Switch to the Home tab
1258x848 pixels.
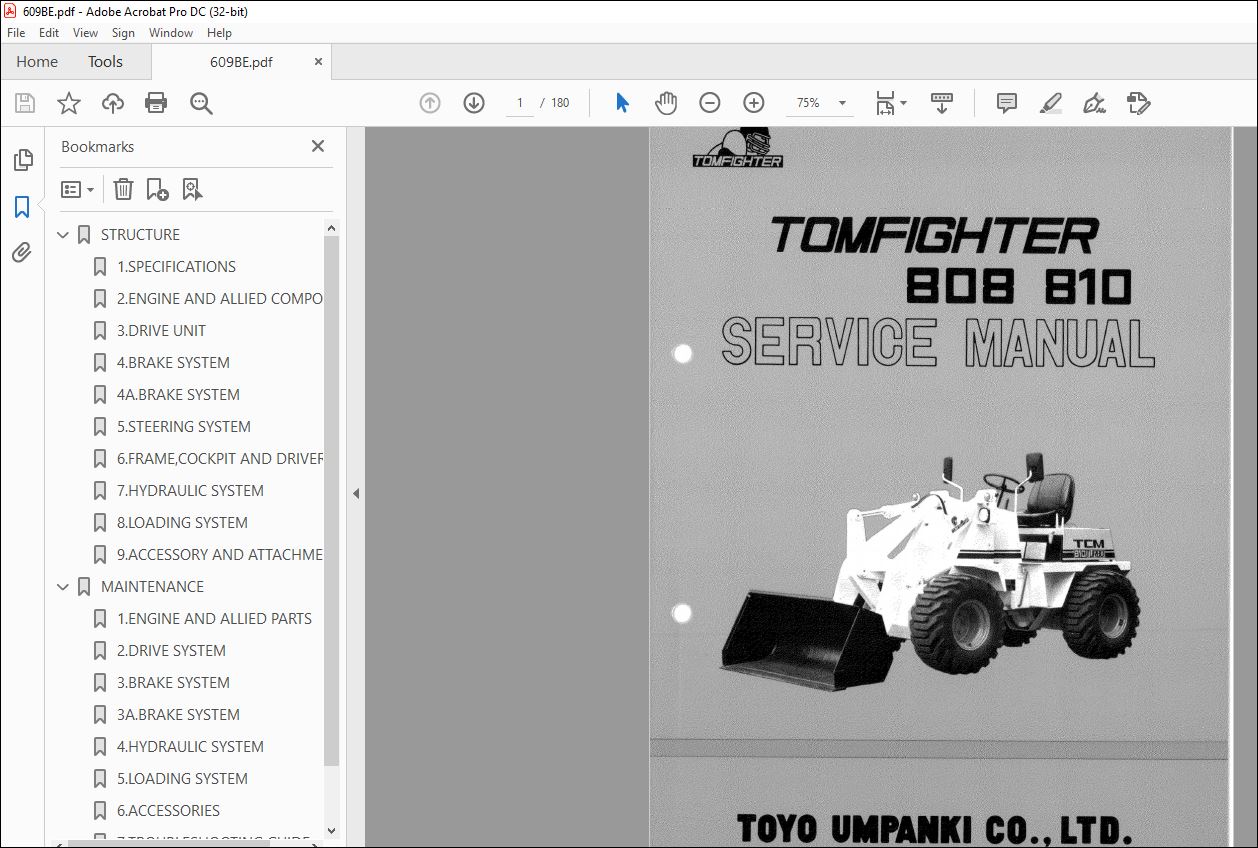pos(37,61)
